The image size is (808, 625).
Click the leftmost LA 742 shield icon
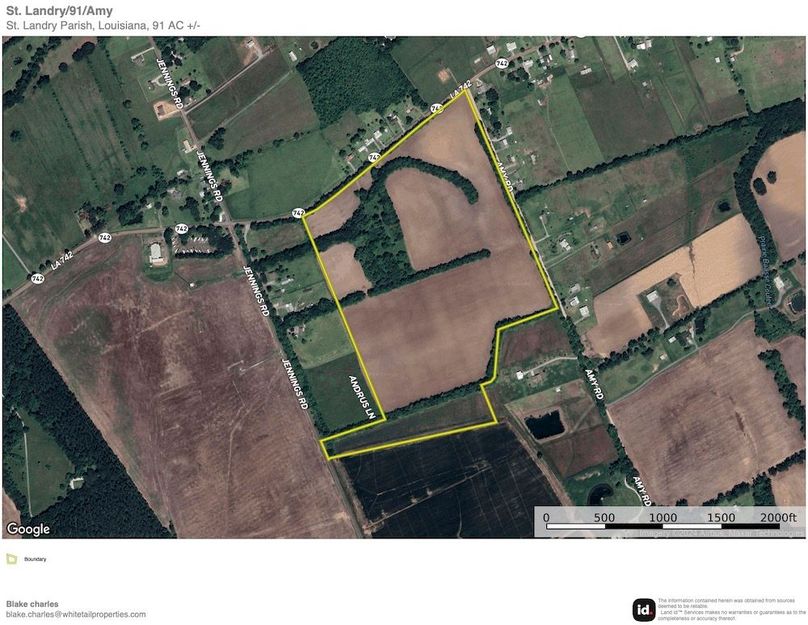(38, 278)
